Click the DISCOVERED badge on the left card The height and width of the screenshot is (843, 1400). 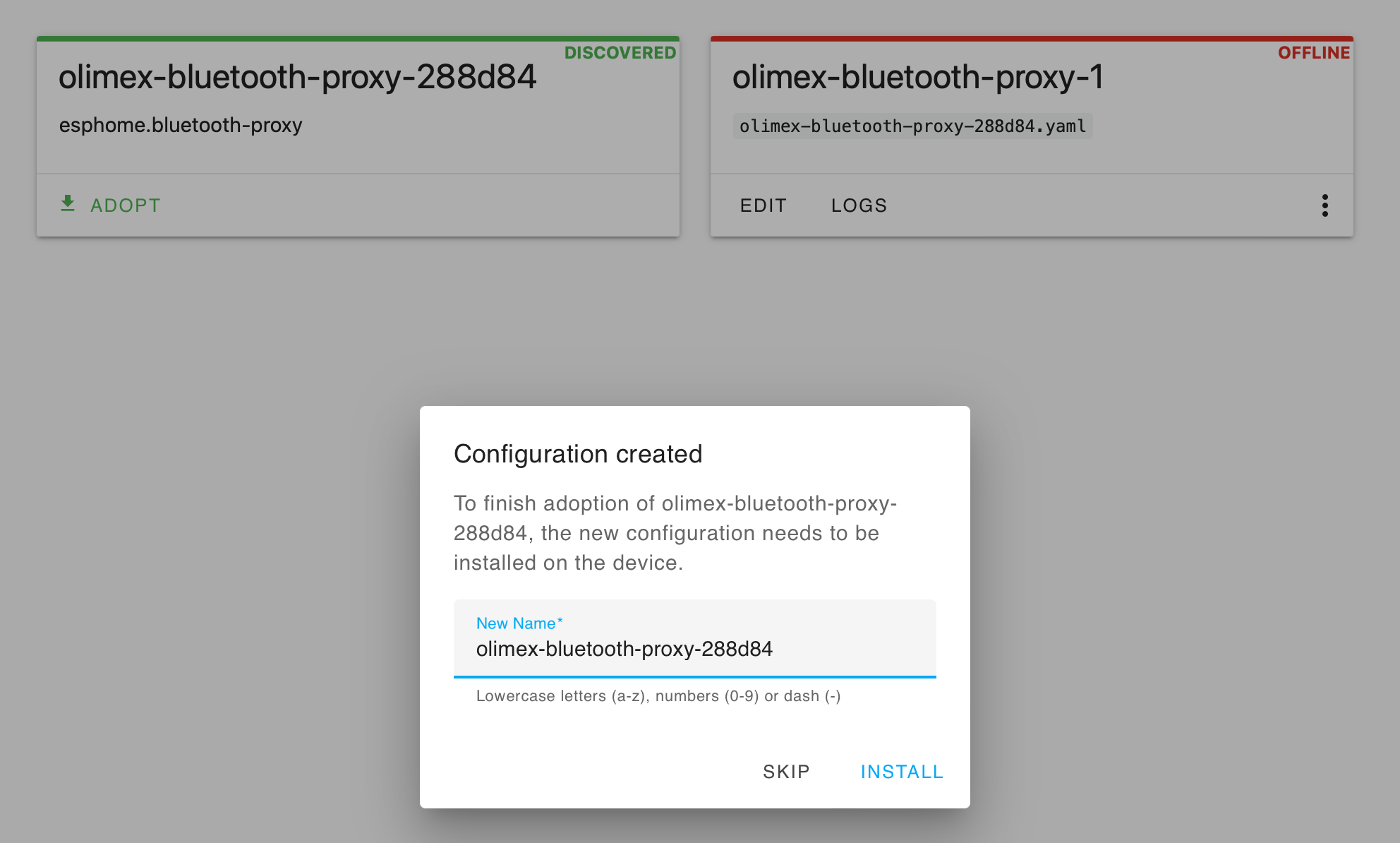(x=620, y=52)
